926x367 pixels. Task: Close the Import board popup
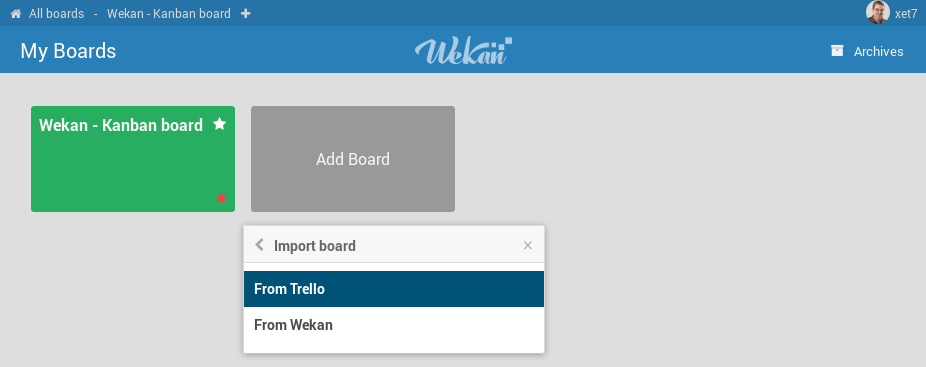pyautogui.click(x=528, y=245)
